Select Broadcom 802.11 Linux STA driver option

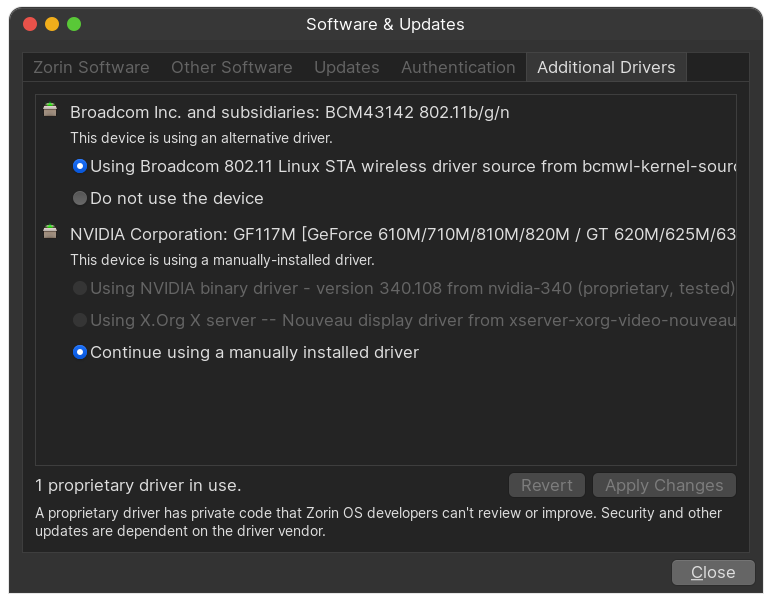pyautogui.click(x=80, y=166)
